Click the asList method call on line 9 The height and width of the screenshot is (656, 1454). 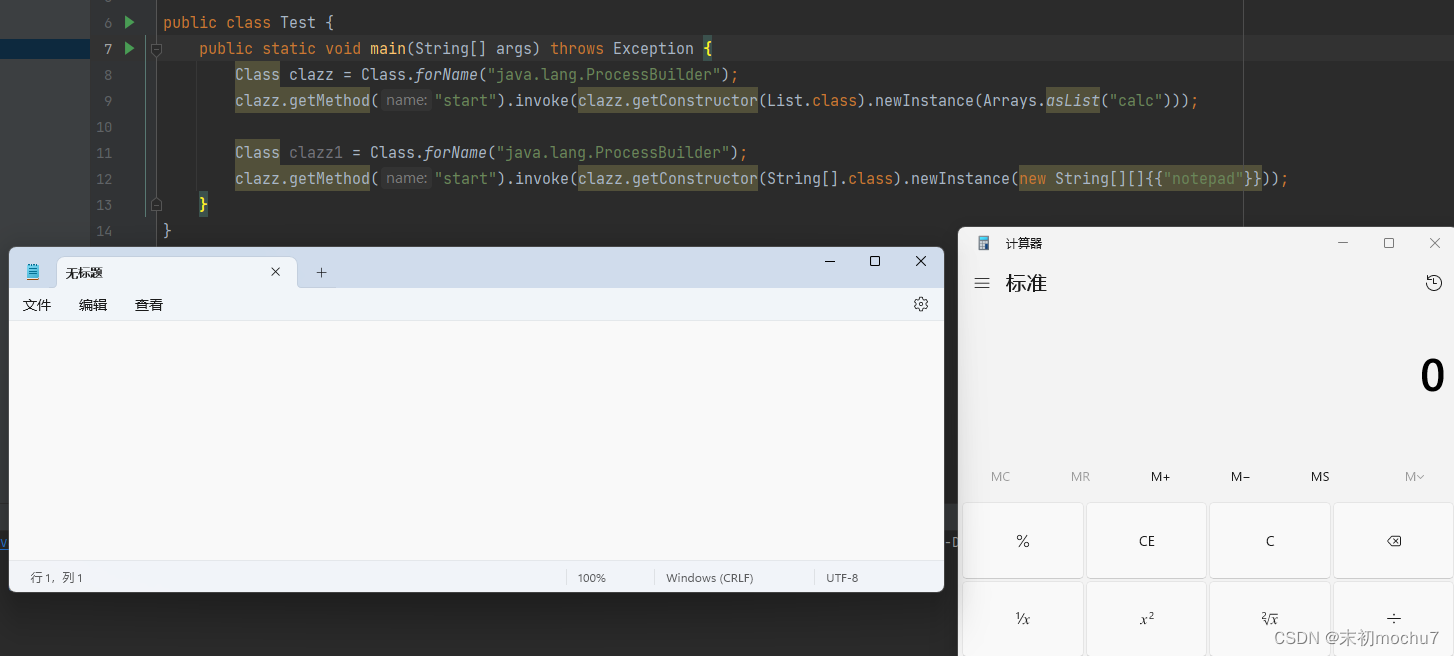click(x=1072, y=100)
